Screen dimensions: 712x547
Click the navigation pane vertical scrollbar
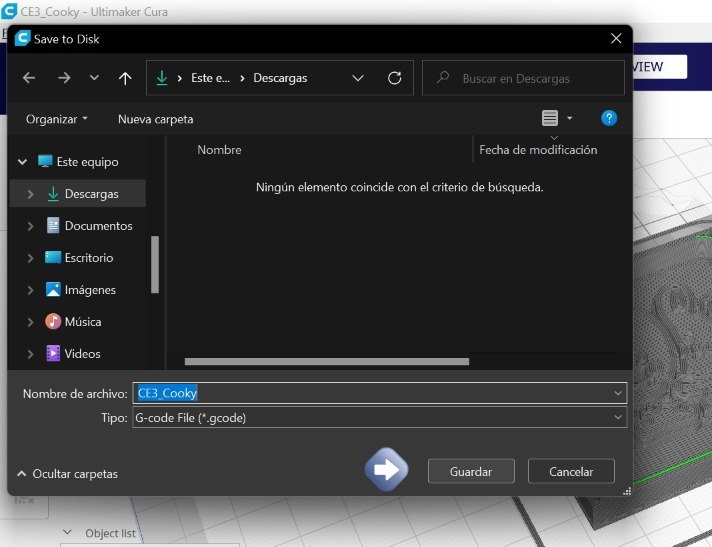coord(155,264)
